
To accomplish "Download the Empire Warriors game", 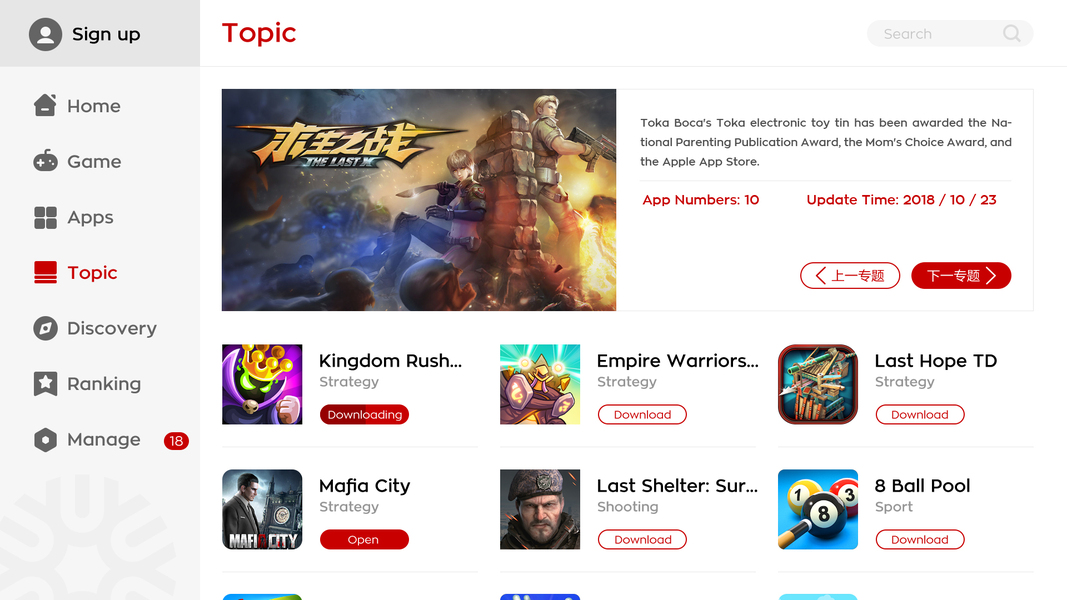I will (x=642, y=414).
